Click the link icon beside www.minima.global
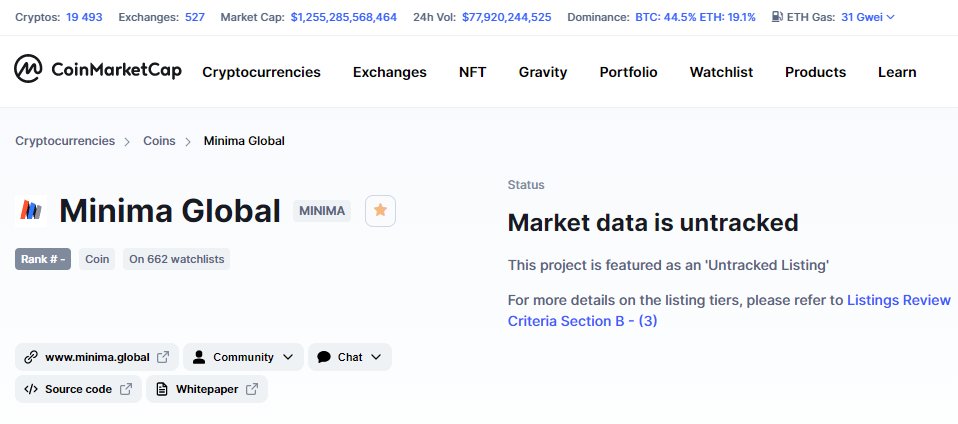The height and width of the screenshot is (424, 958). 31,357
